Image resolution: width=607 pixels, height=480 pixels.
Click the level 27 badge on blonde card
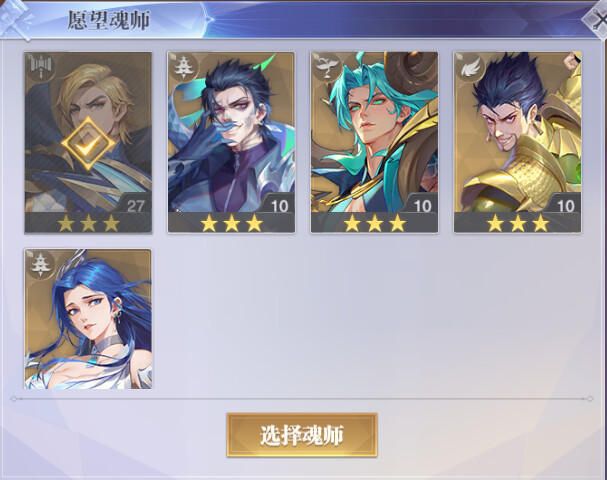pos(135,206)
